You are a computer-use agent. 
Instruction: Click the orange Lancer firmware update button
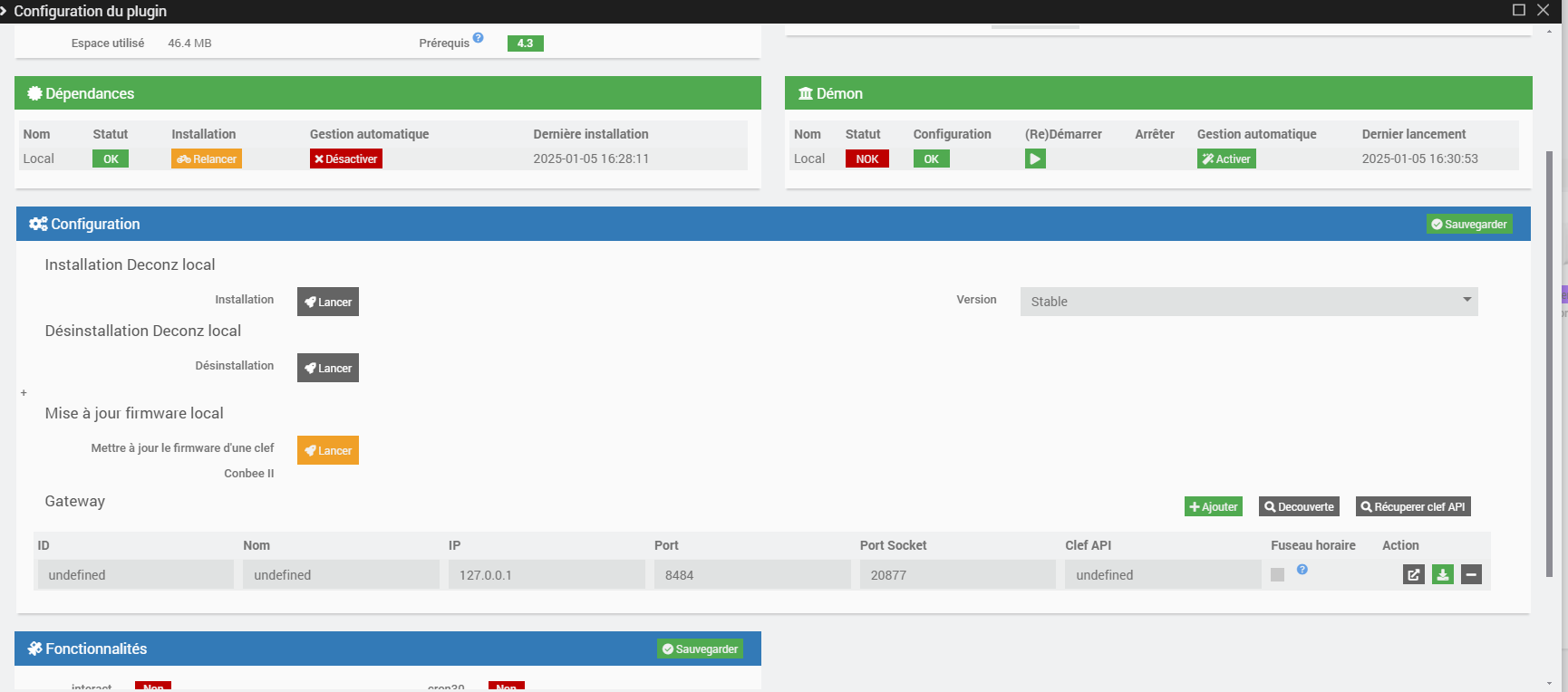[328, 450]
